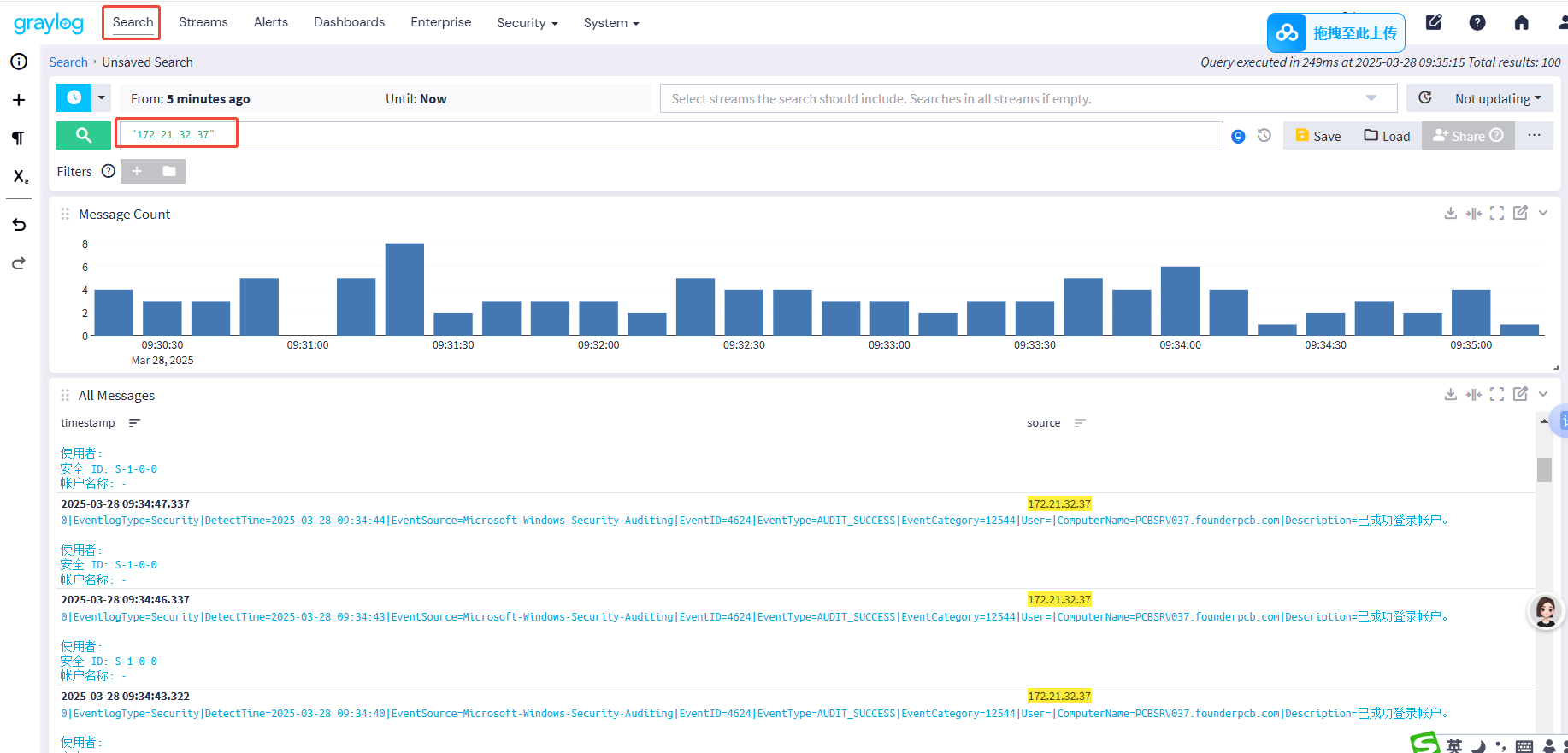
Task: Export Message Count widget download icon
Action: click(x=1450, y=213)
